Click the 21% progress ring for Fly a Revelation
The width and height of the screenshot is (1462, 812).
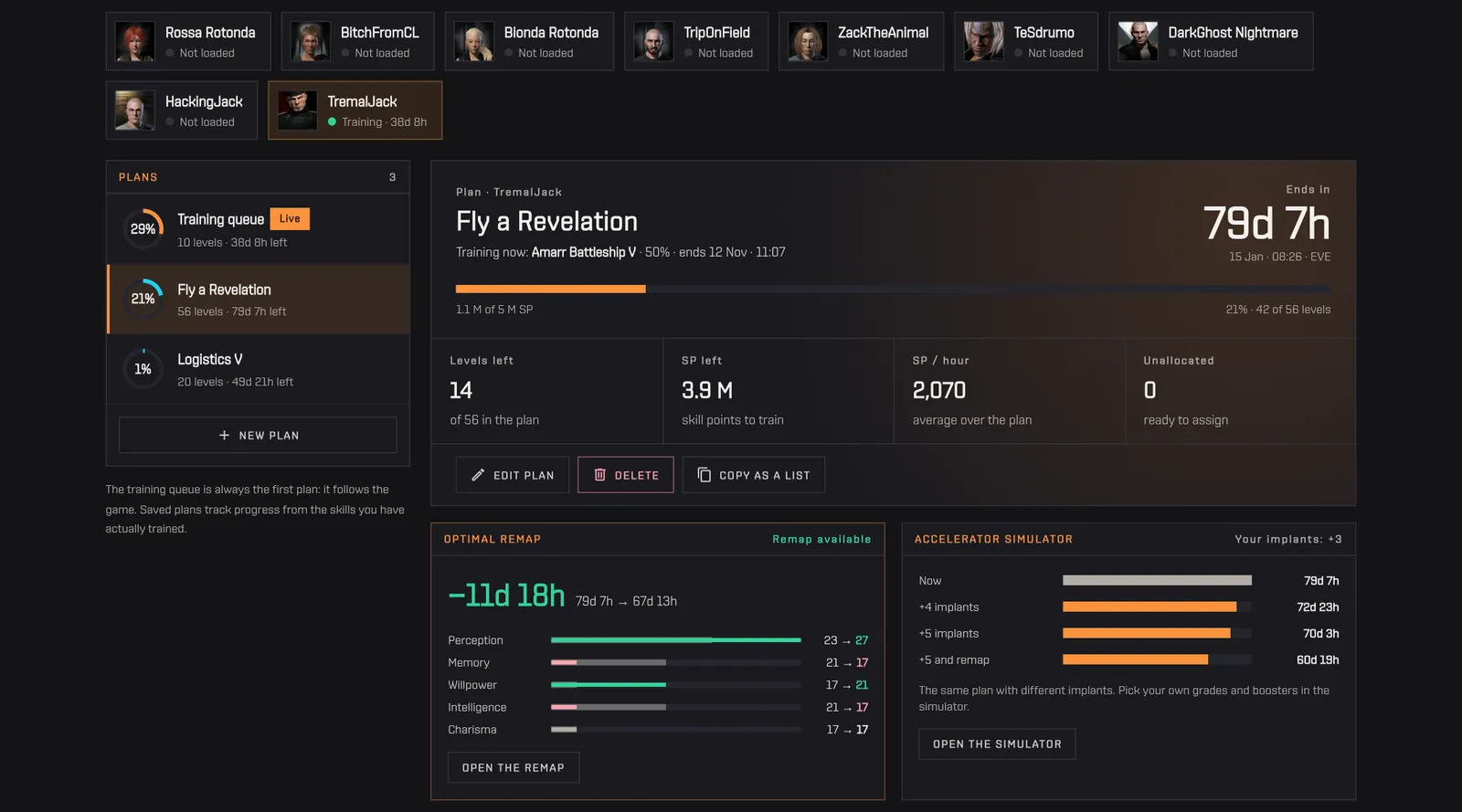(143, 299)
